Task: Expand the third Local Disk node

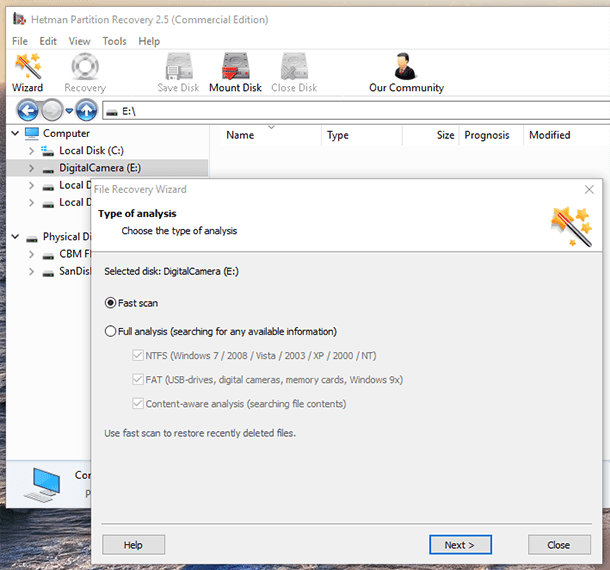Action: pyautogui.click(x=32, y=186)
